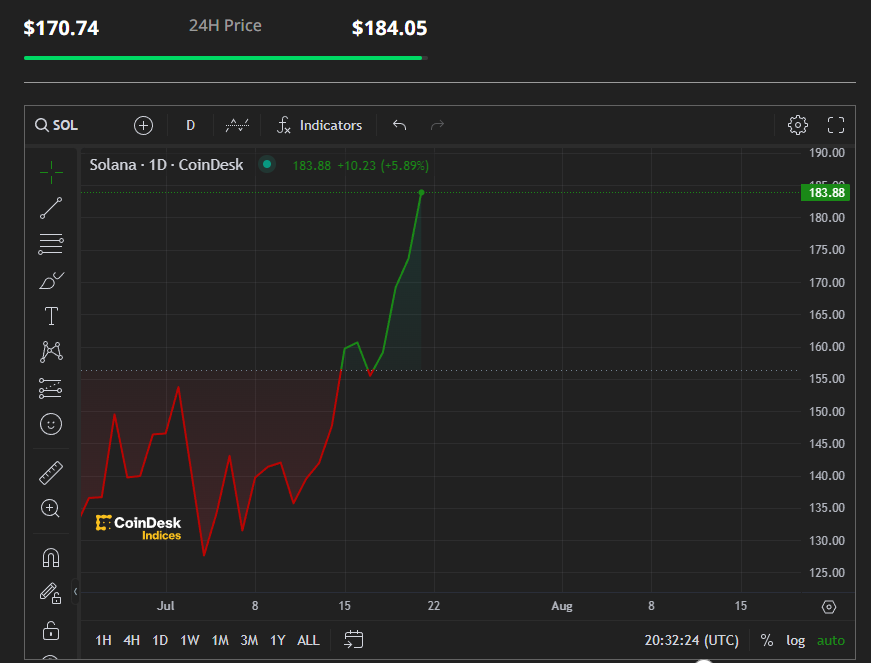871x663 pixels.
Task: Open the forecasting and measurement tools
Action: tap(51, 388)
